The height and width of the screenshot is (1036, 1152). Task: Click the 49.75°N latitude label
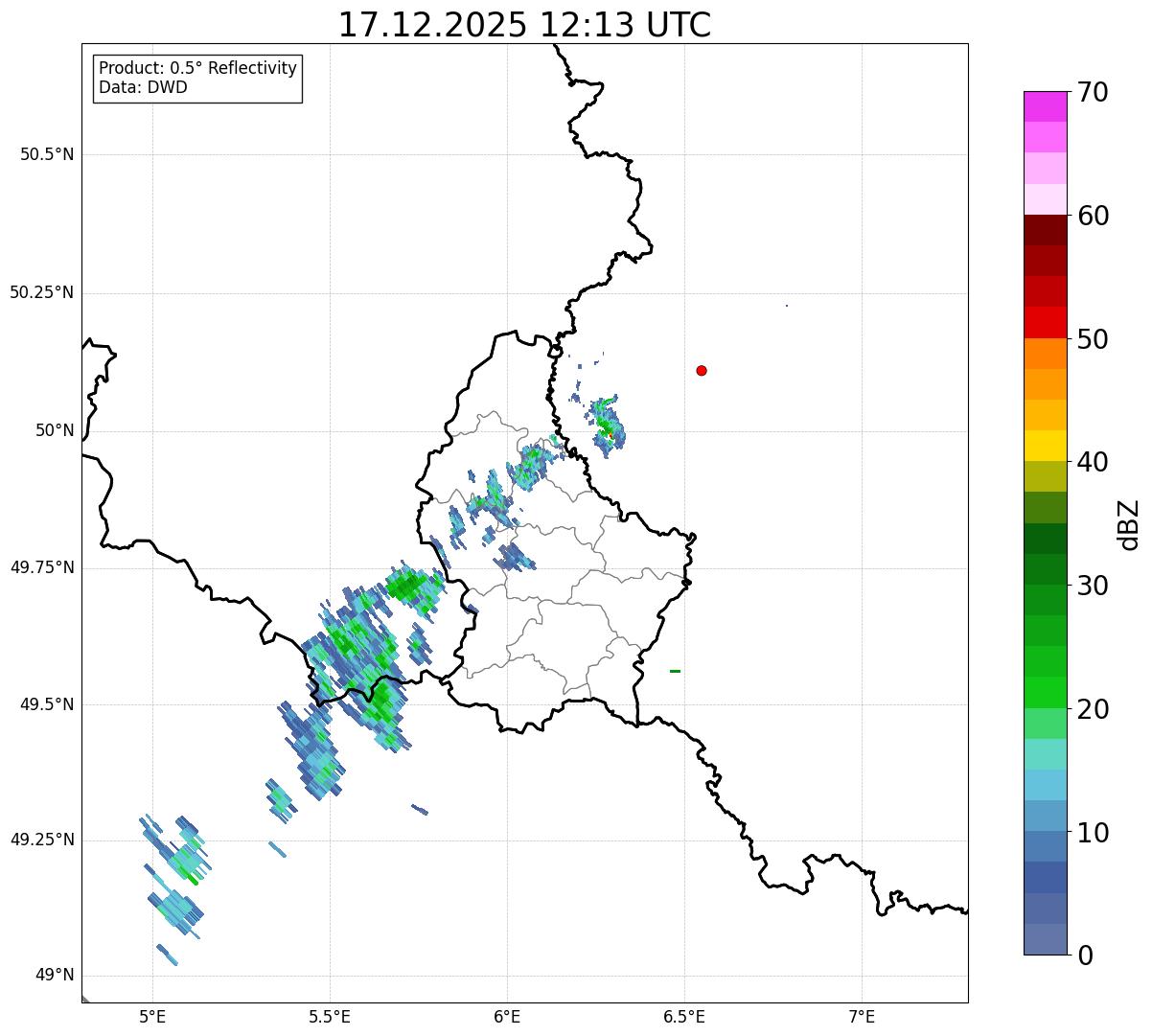point(42,567)
